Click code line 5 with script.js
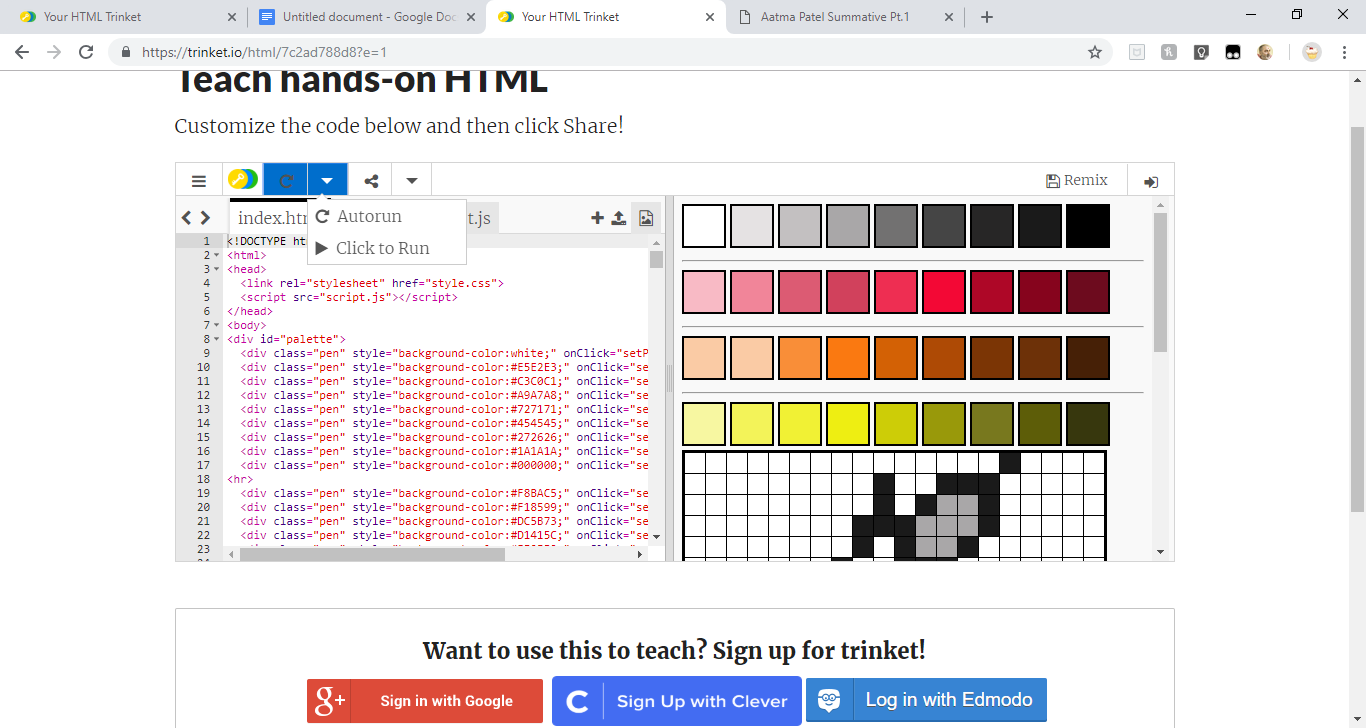Viewport: 1366px width, 728px height. (x=348, y=297)
